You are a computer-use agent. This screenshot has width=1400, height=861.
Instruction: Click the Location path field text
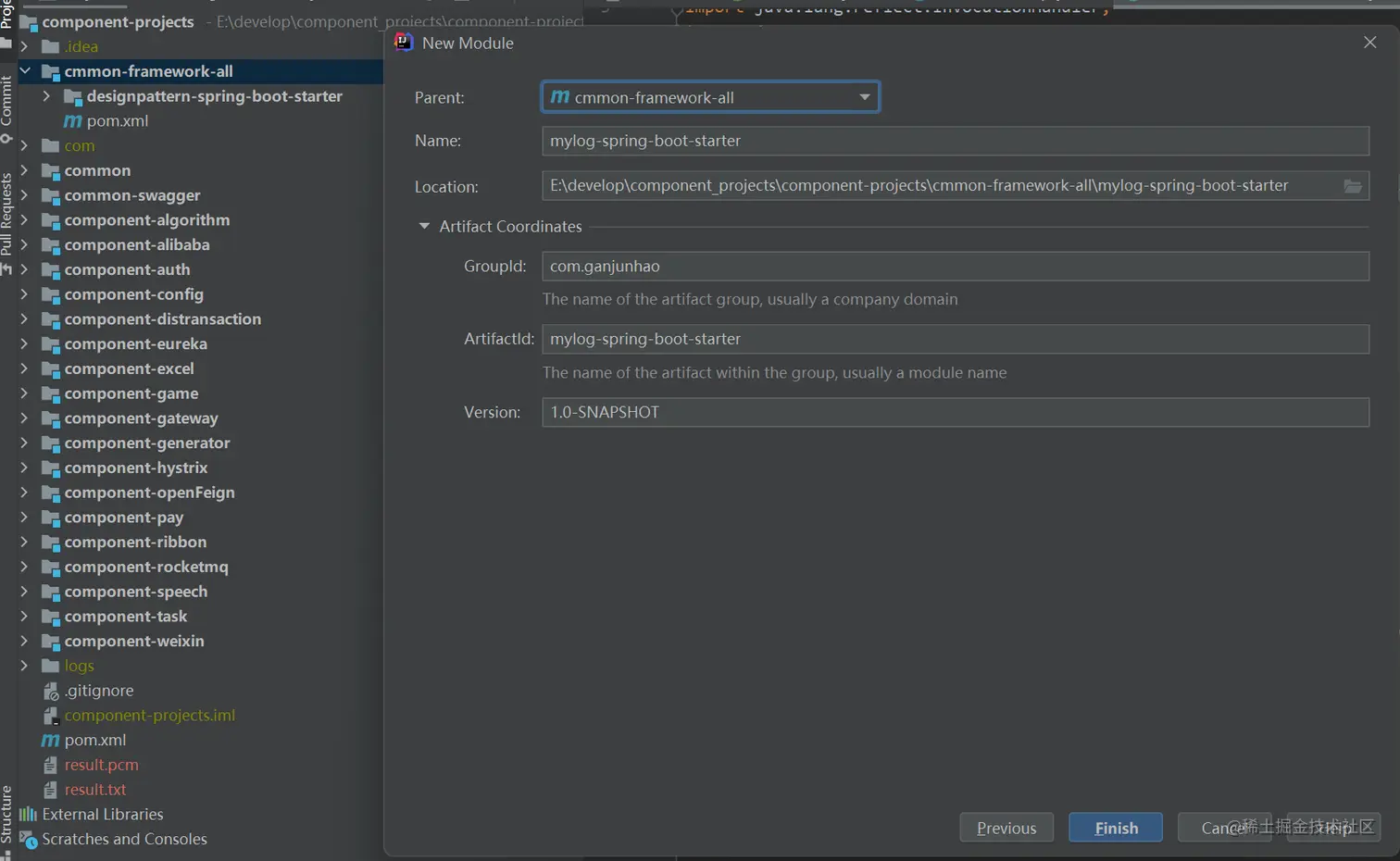(x=919, y=186)
